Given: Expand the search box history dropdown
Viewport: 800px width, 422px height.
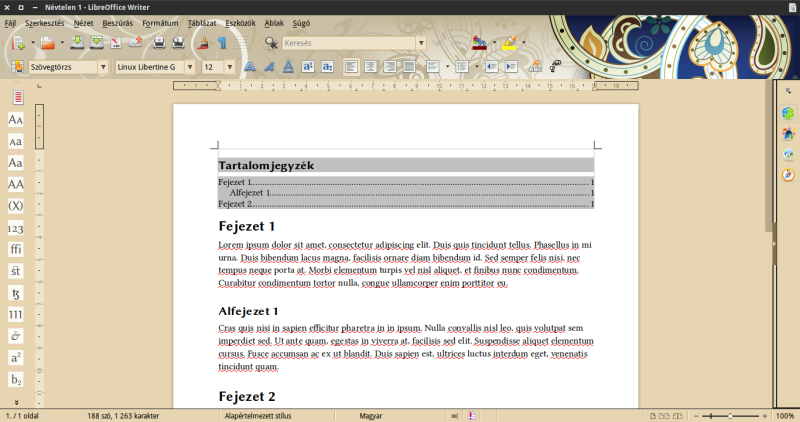Looking at the screenshot, I should click(x=421, y=43).
